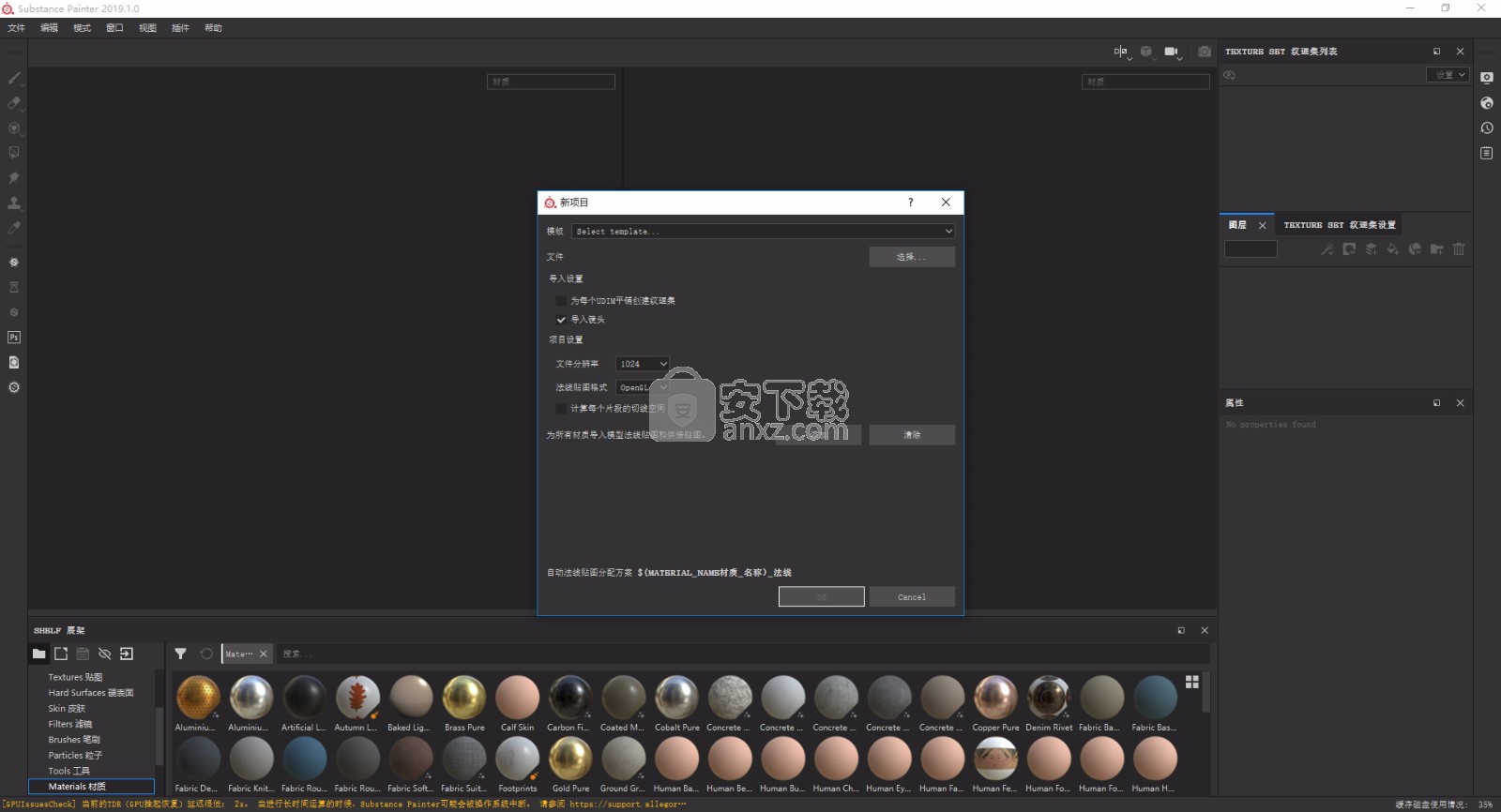Select the Projection tool in left toolbar
Image resolution: width=1501 pixels, height=812 pixels.
point(14,128)
